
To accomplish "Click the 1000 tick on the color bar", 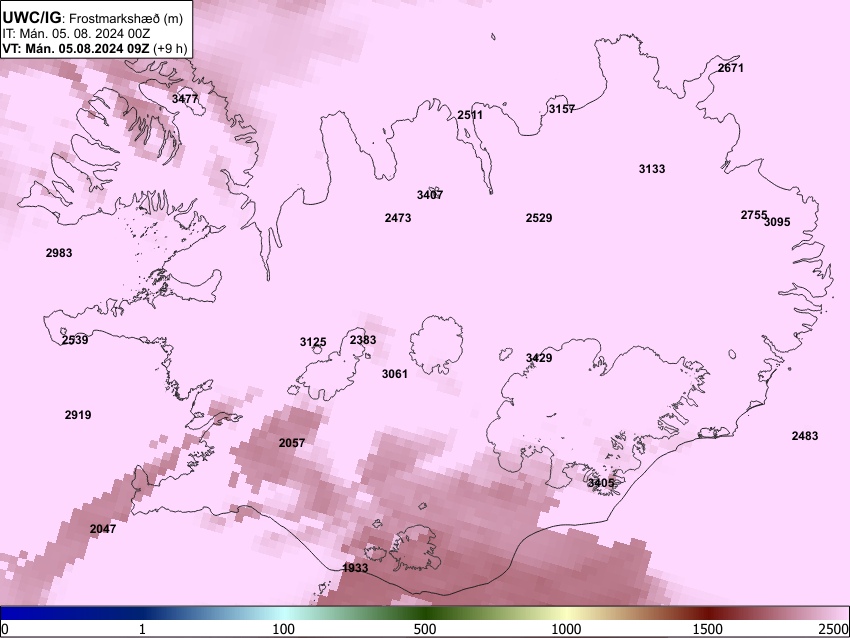I will tap(566, 629).
